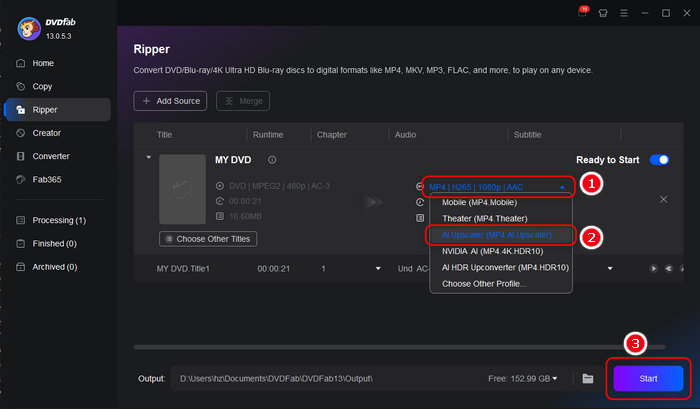This screenshot has width=700, height=409.
Task: Click Choose Other Titles button
Action: (x=208, y=239)
